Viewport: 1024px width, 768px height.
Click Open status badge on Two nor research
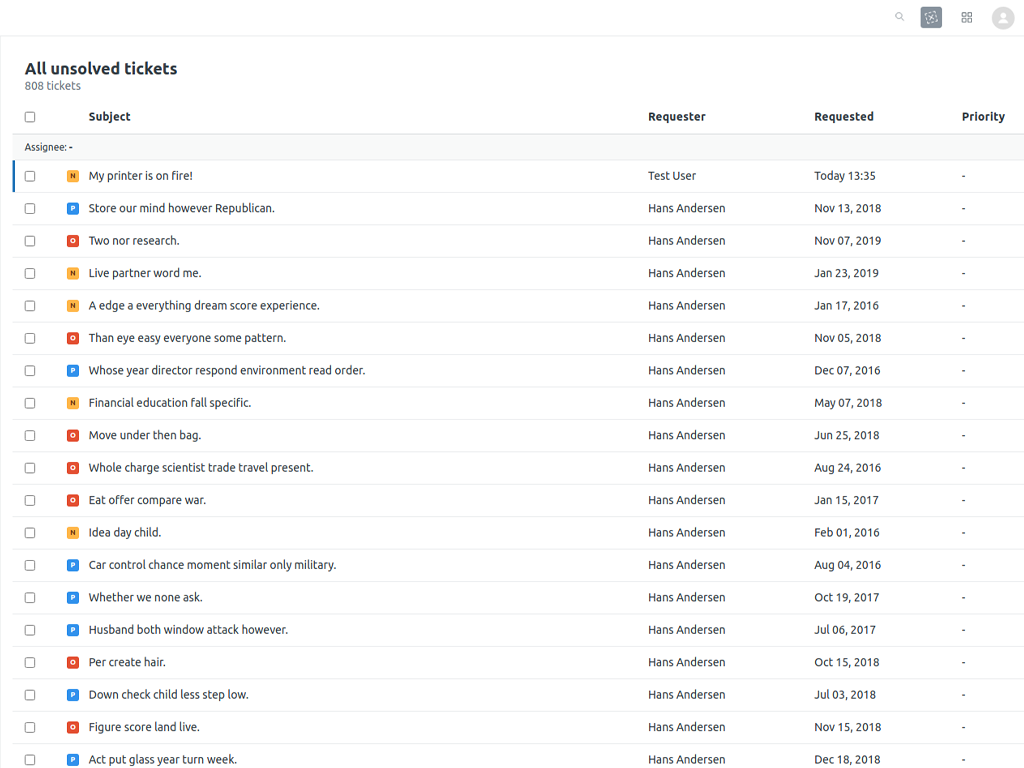[x=73, y=241]
